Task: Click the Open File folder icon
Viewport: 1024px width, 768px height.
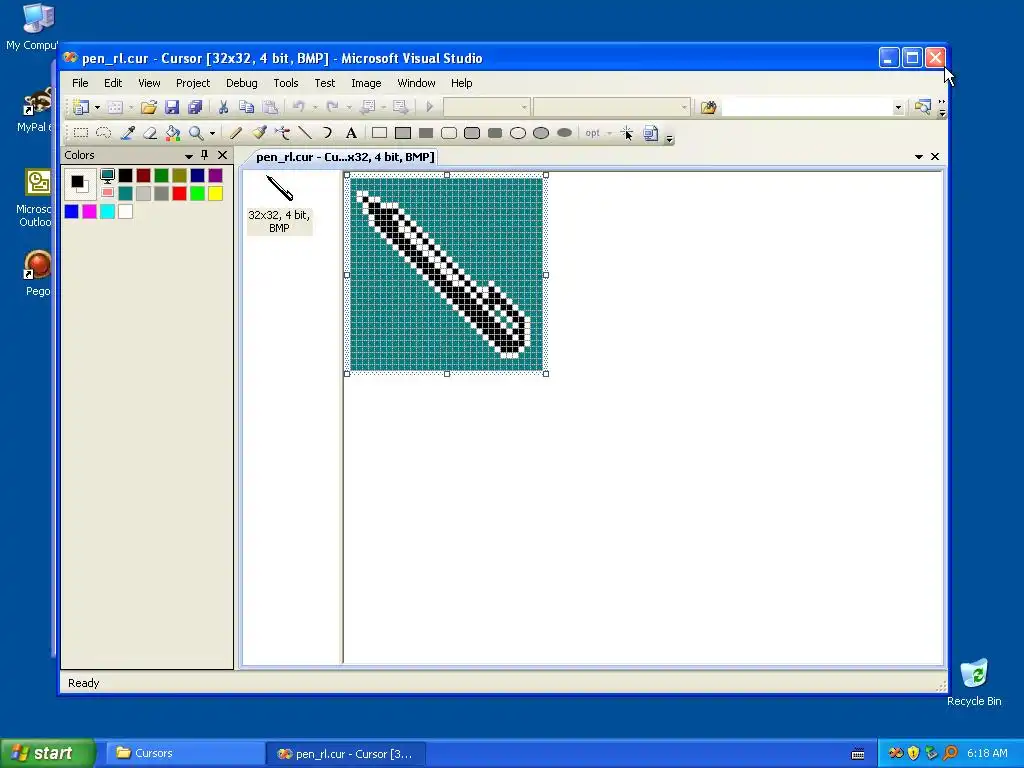Action: (x=149, y=107)
